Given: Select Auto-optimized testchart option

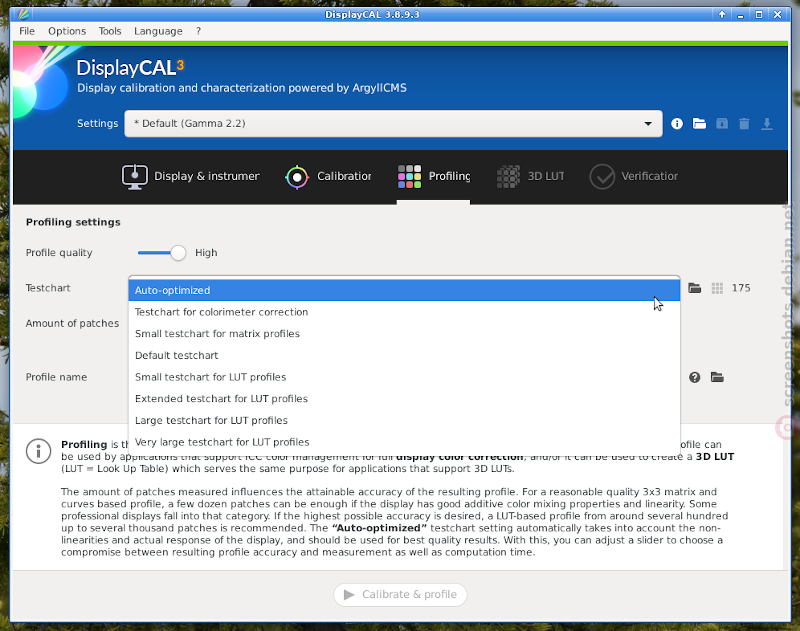Looking at the screenshot, I should tap(404, 290).
